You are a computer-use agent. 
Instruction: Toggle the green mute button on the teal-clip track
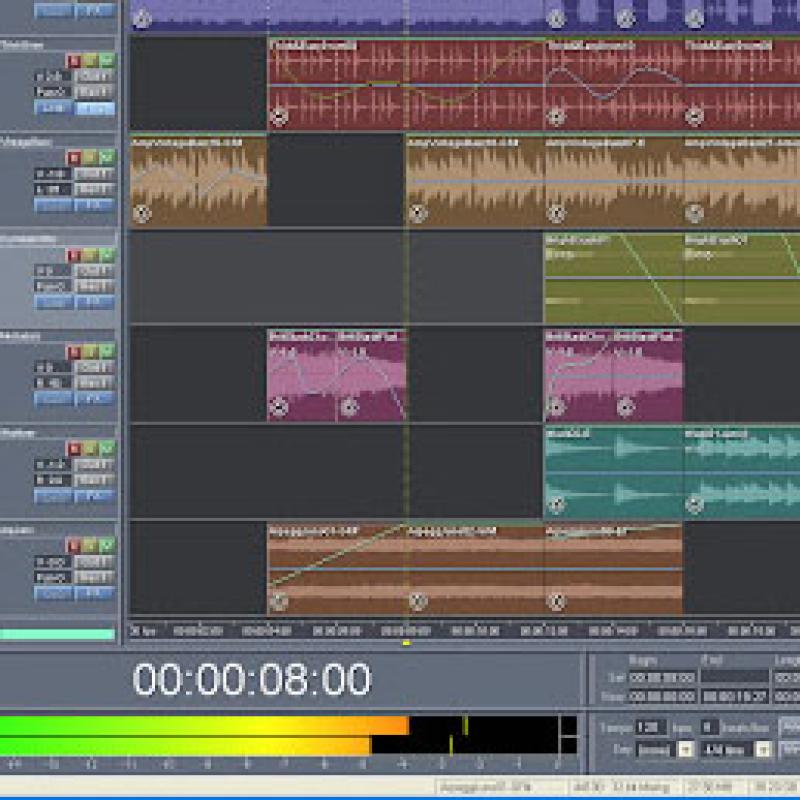tap(107, 448)
